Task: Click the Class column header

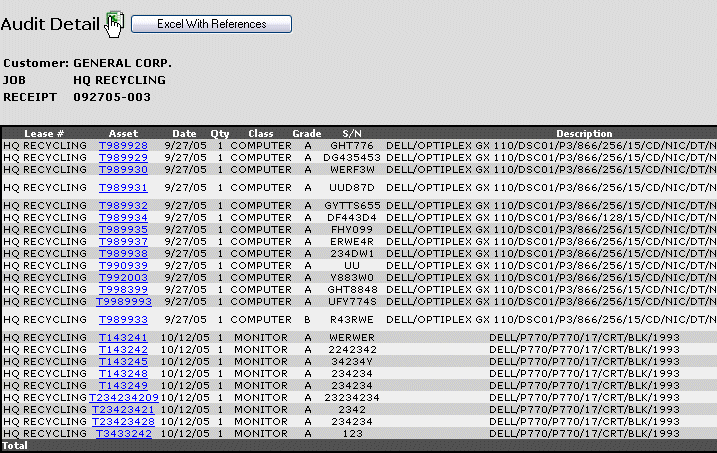Action: click(x=261, y=133)
